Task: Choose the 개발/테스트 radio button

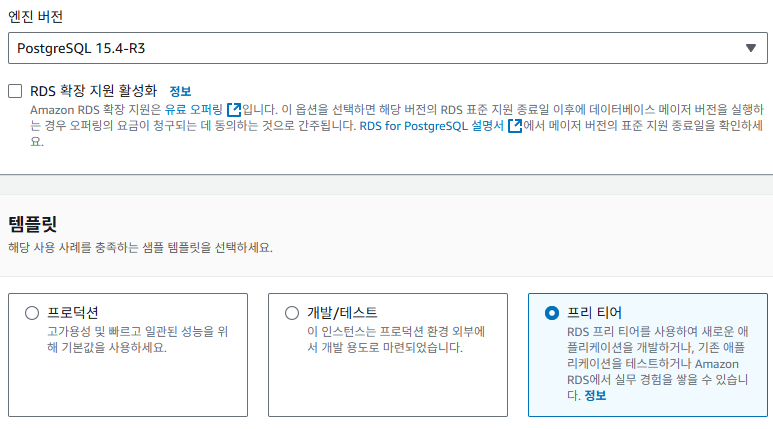Action: 292,313
